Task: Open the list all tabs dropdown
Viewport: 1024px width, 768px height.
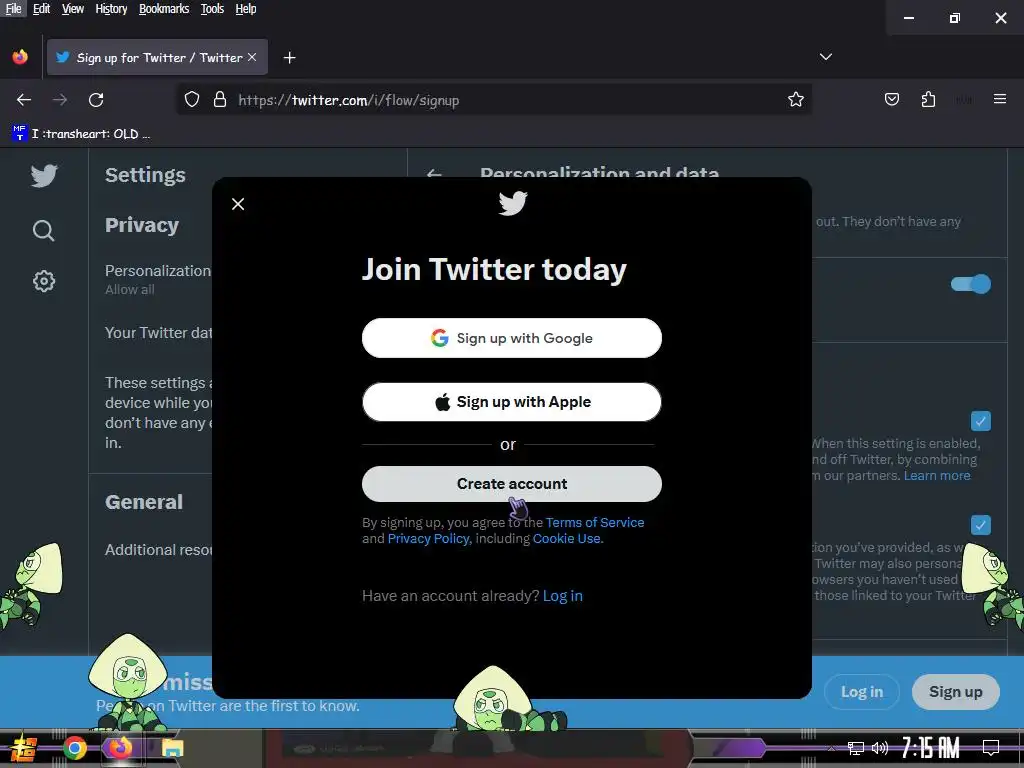Action: click(x=825, y=57)
